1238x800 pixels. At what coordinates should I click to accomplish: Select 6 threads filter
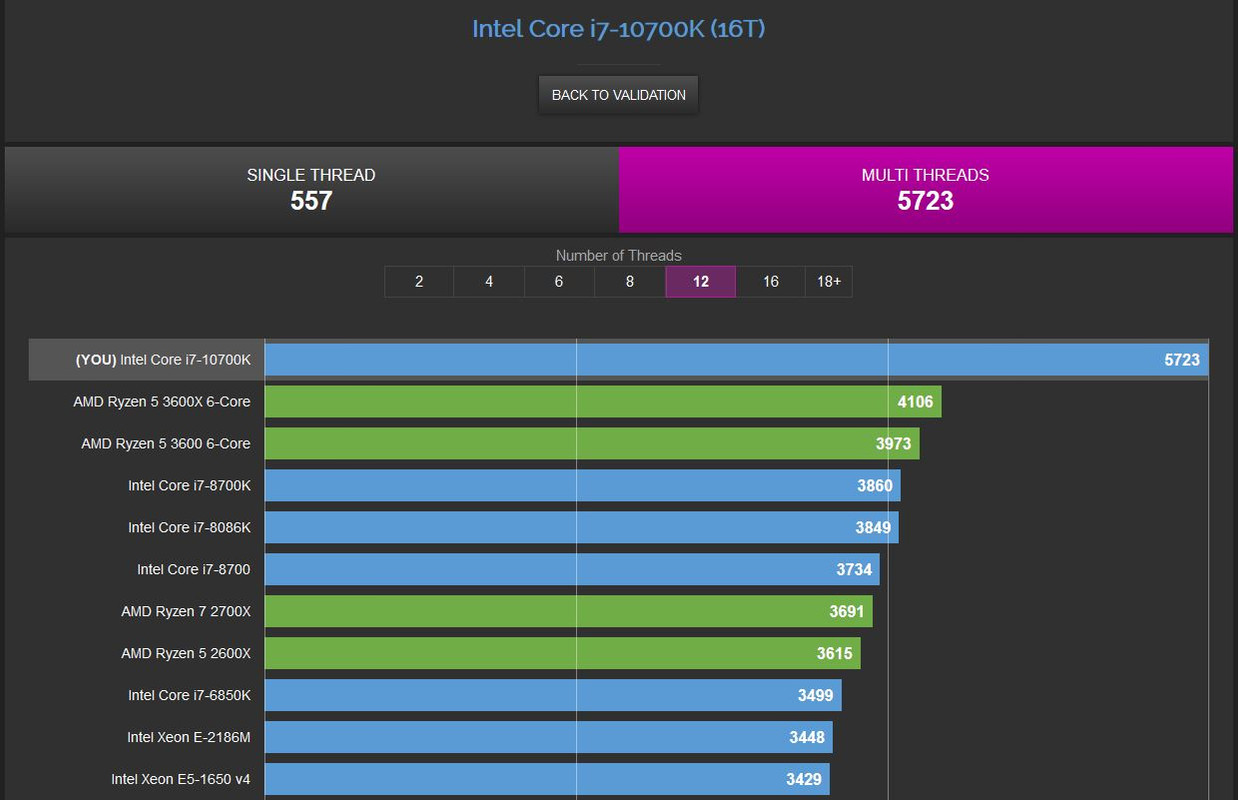tap(559, 282)
